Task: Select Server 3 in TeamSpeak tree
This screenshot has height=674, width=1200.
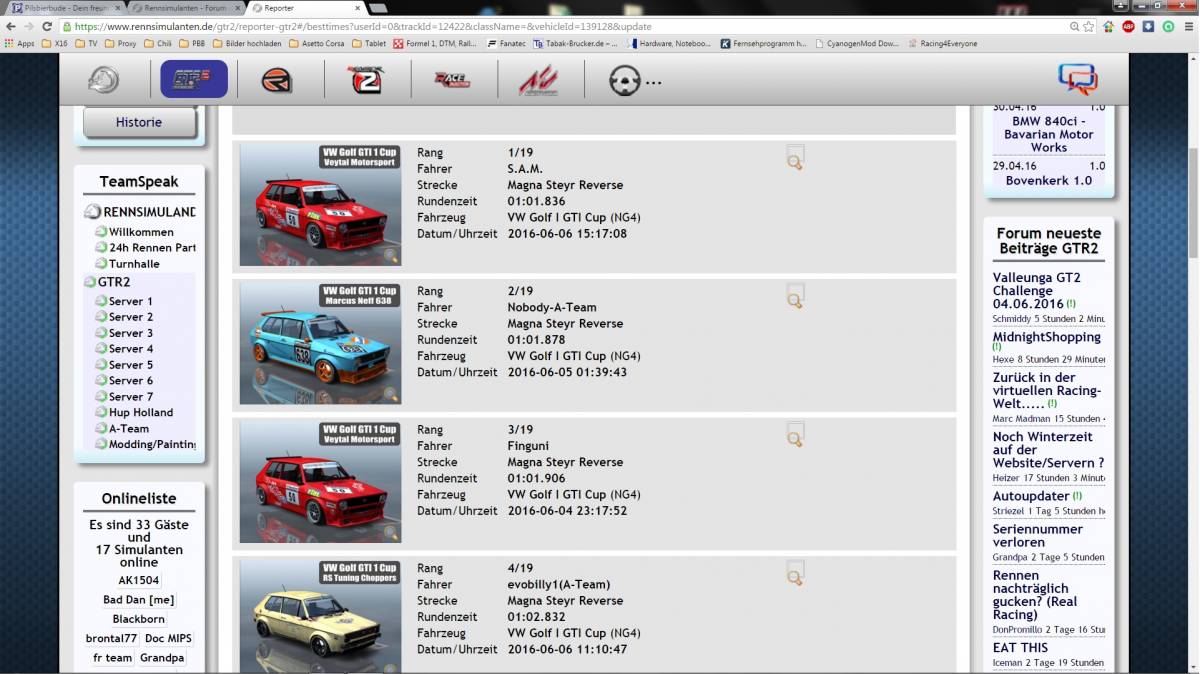Action: tap(131, 333)
